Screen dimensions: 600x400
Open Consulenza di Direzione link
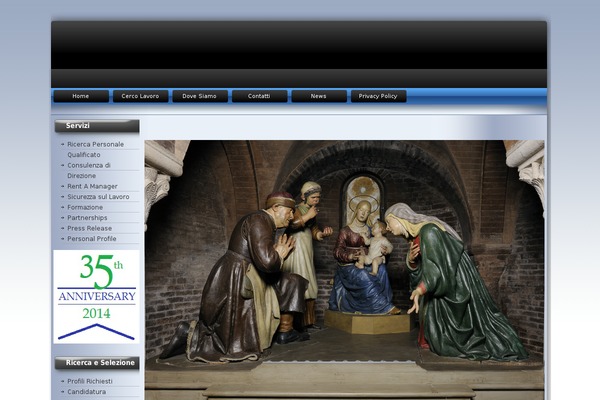pyautogui.click(x=89, y=165)
